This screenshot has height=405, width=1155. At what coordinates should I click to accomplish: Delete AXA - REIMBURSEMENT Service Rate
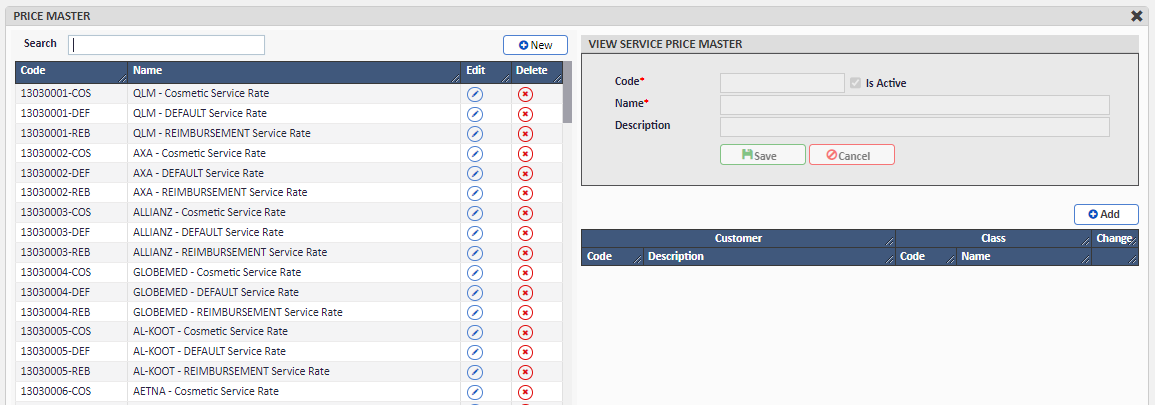point(525,193)
